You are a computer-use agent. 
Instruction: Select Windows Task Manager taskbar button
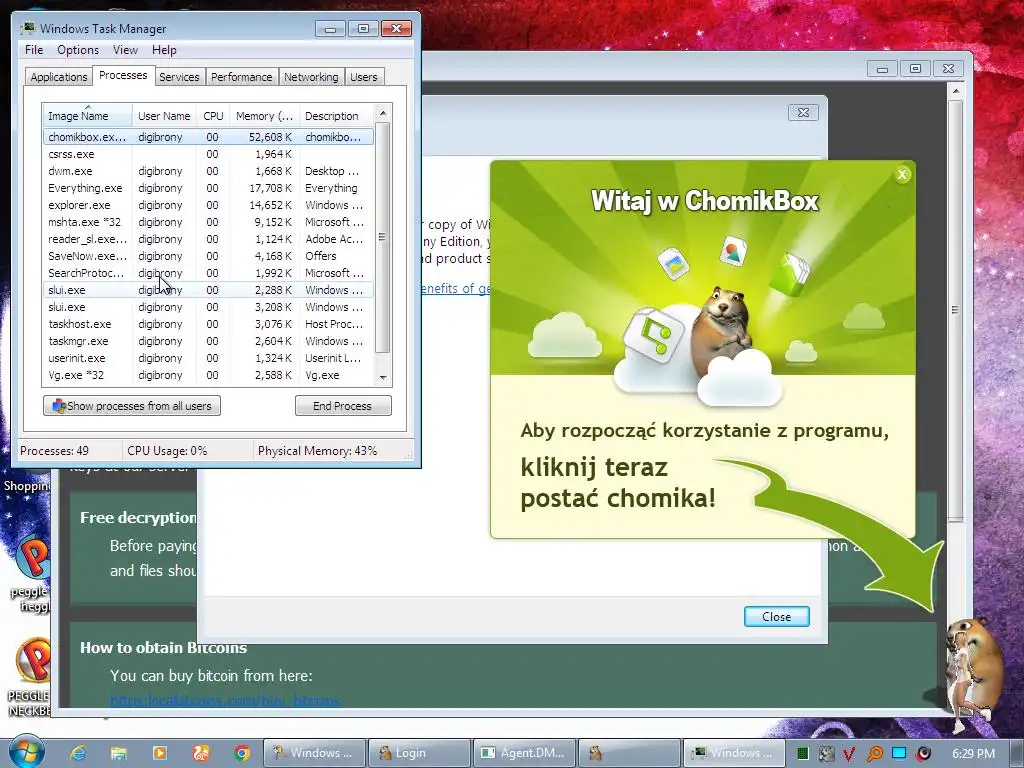[x=733, y=753]
